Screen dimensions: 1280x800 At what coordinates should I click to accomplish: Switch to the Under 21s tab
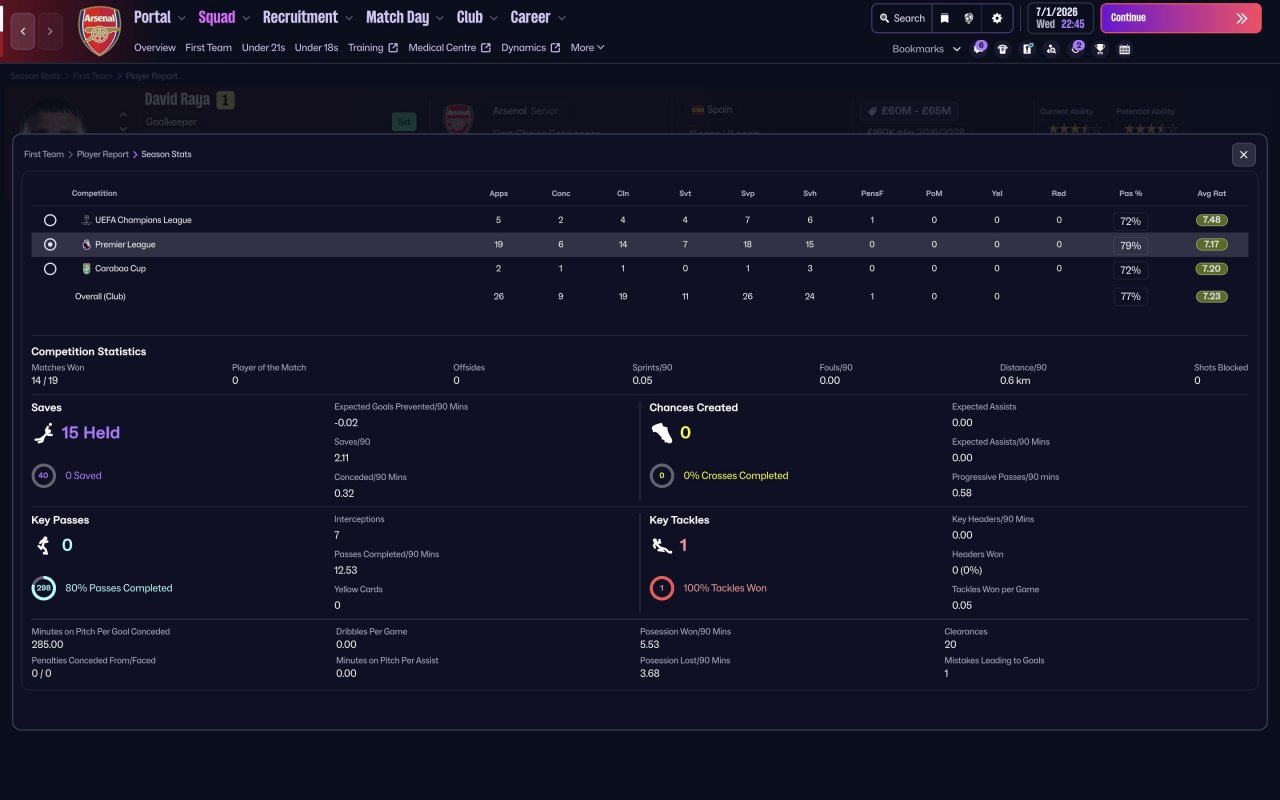[263, 48]
